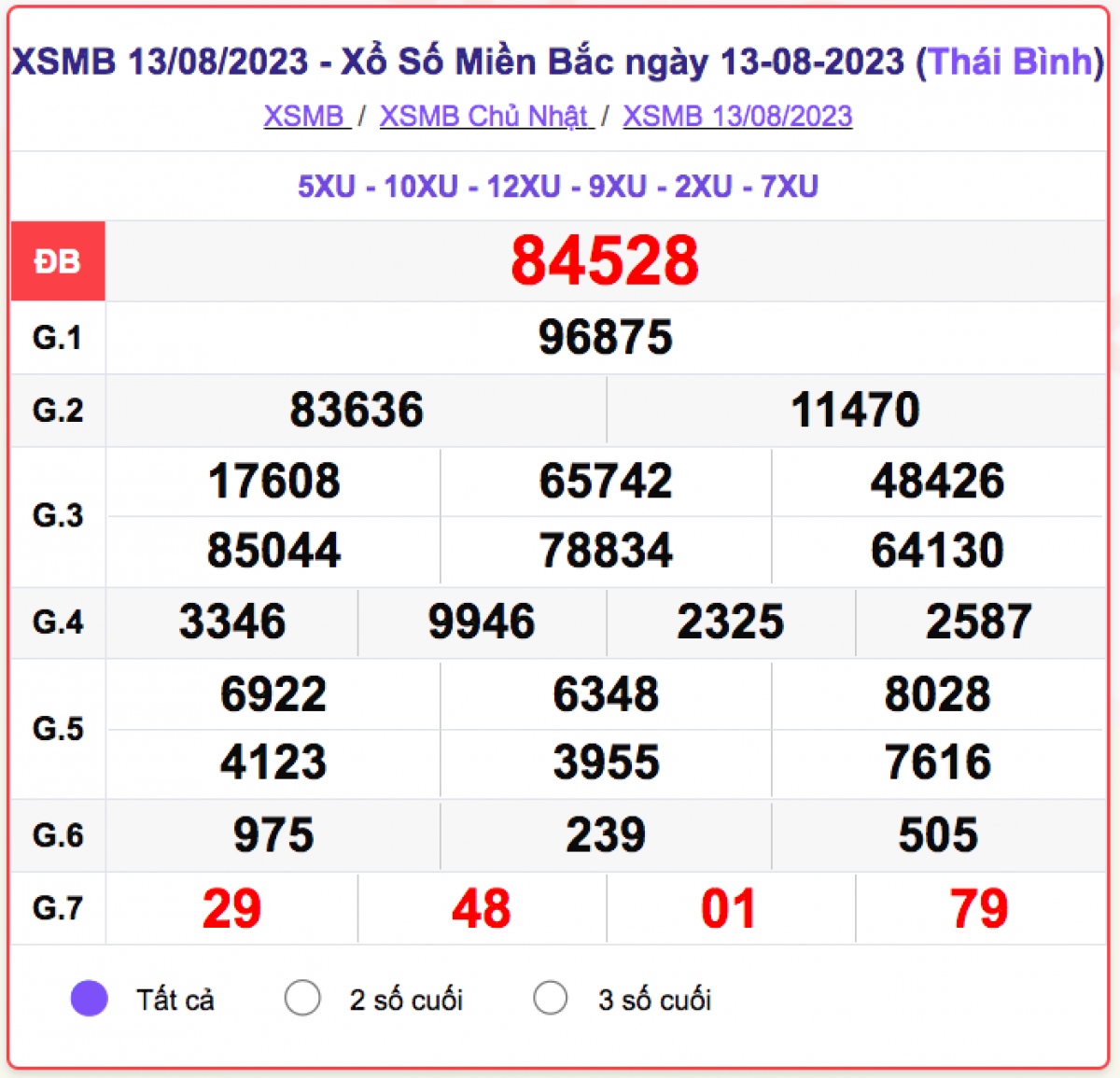Click the G.7 red number 48
This screenshot has width=1120, height=1078.
tap(482, 909)
